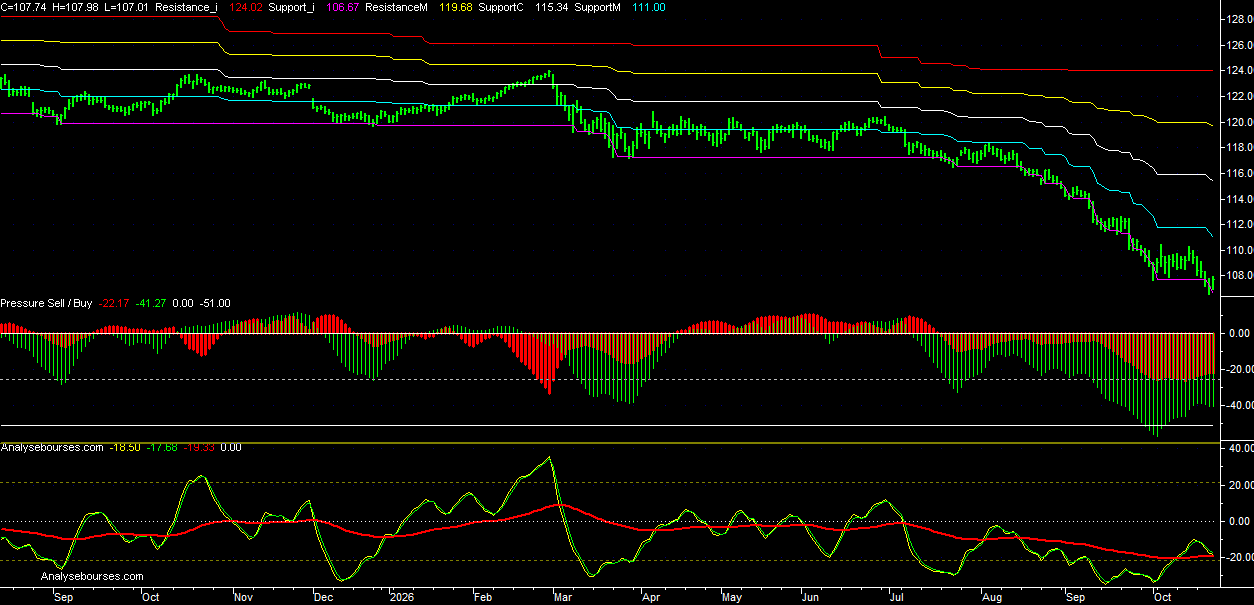Click the "Mar" date axis label
Image resolution: width=1254 pixels, height=605 pixels.
[x=565, y=597]
